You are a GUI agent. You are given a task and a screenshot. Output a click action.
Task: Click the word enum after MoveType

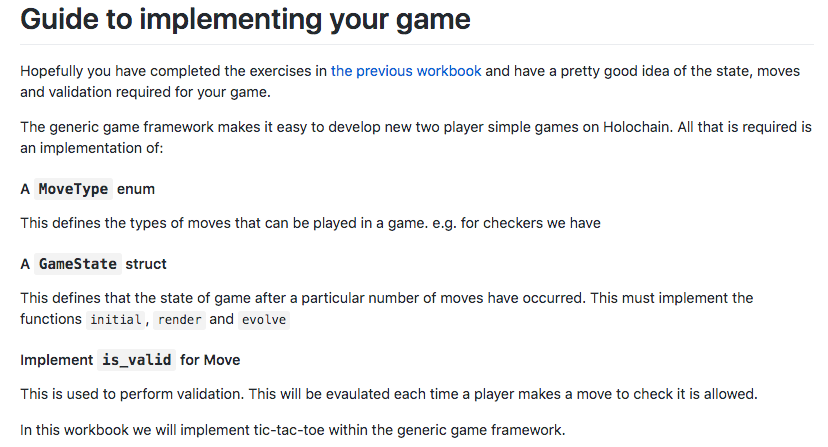pos(136,189)
